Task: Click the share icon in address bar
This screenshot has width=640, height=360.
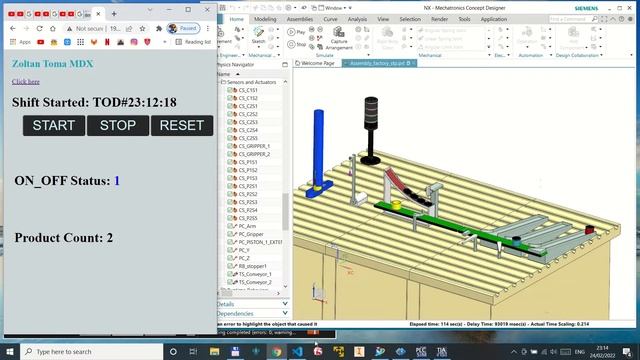Action: [x=129, y=29]
